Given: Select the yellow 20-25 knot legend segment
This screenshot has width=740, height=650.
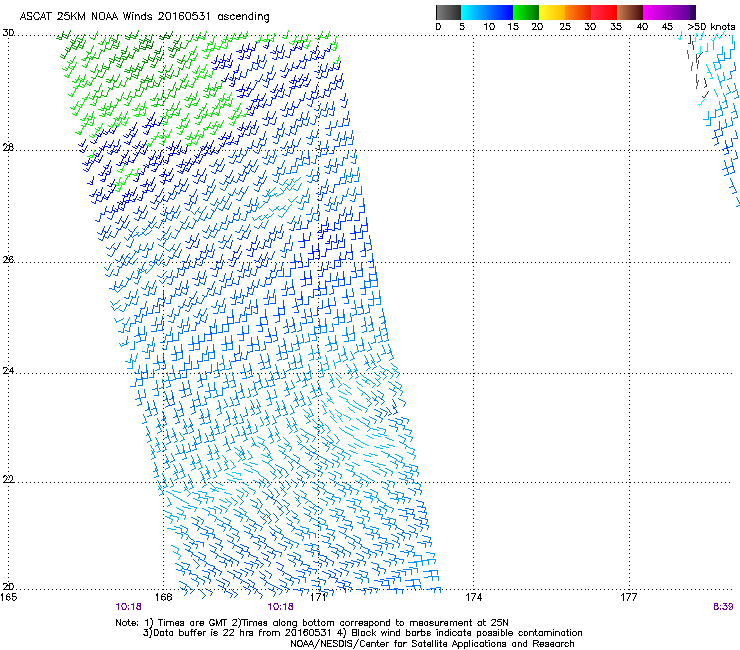Looking at the screenshot, I should [552, 12].
